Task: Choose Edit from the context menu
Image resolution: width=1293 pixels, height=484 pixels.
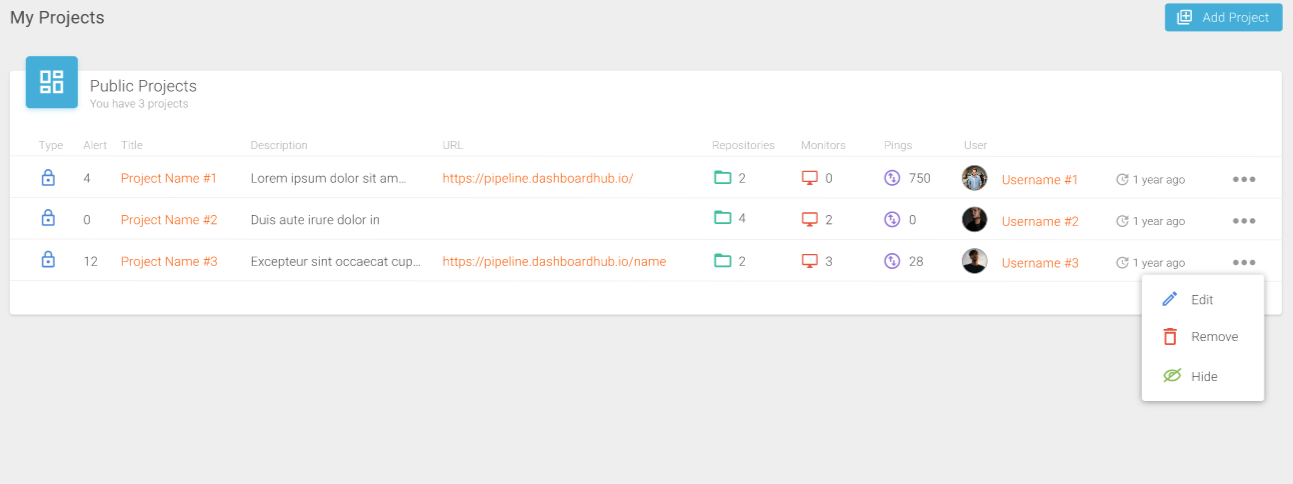Action: point(1203,299)
